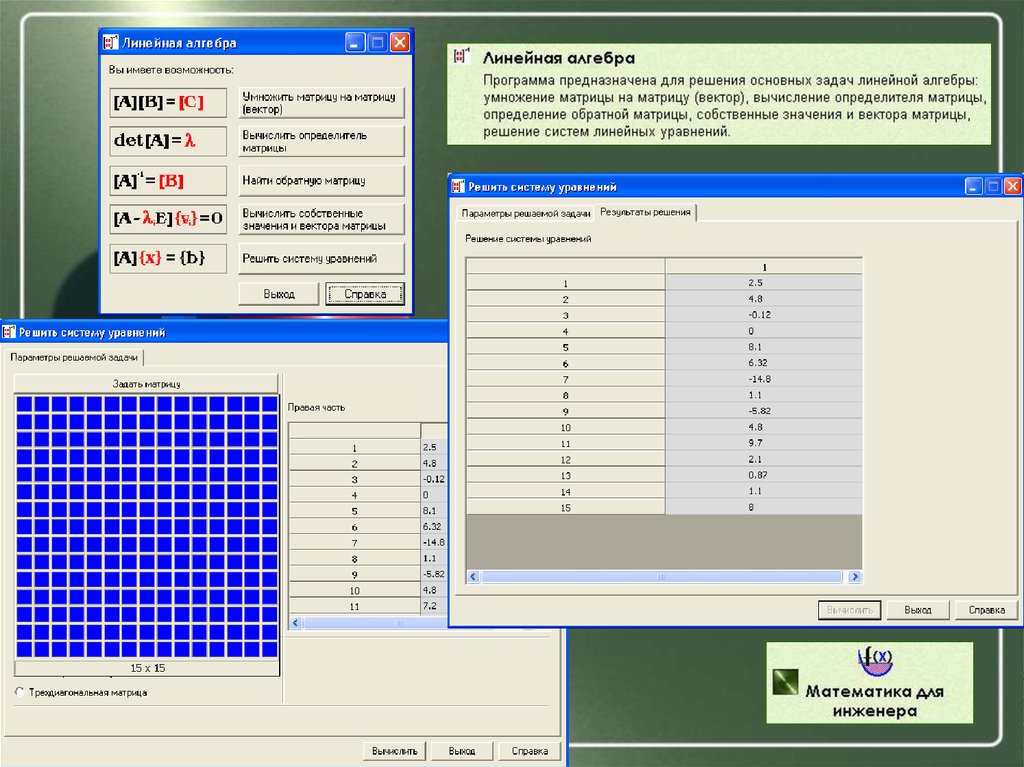
Task: Close the Линейная алгебра dialog window
Action: pos(399,43)
